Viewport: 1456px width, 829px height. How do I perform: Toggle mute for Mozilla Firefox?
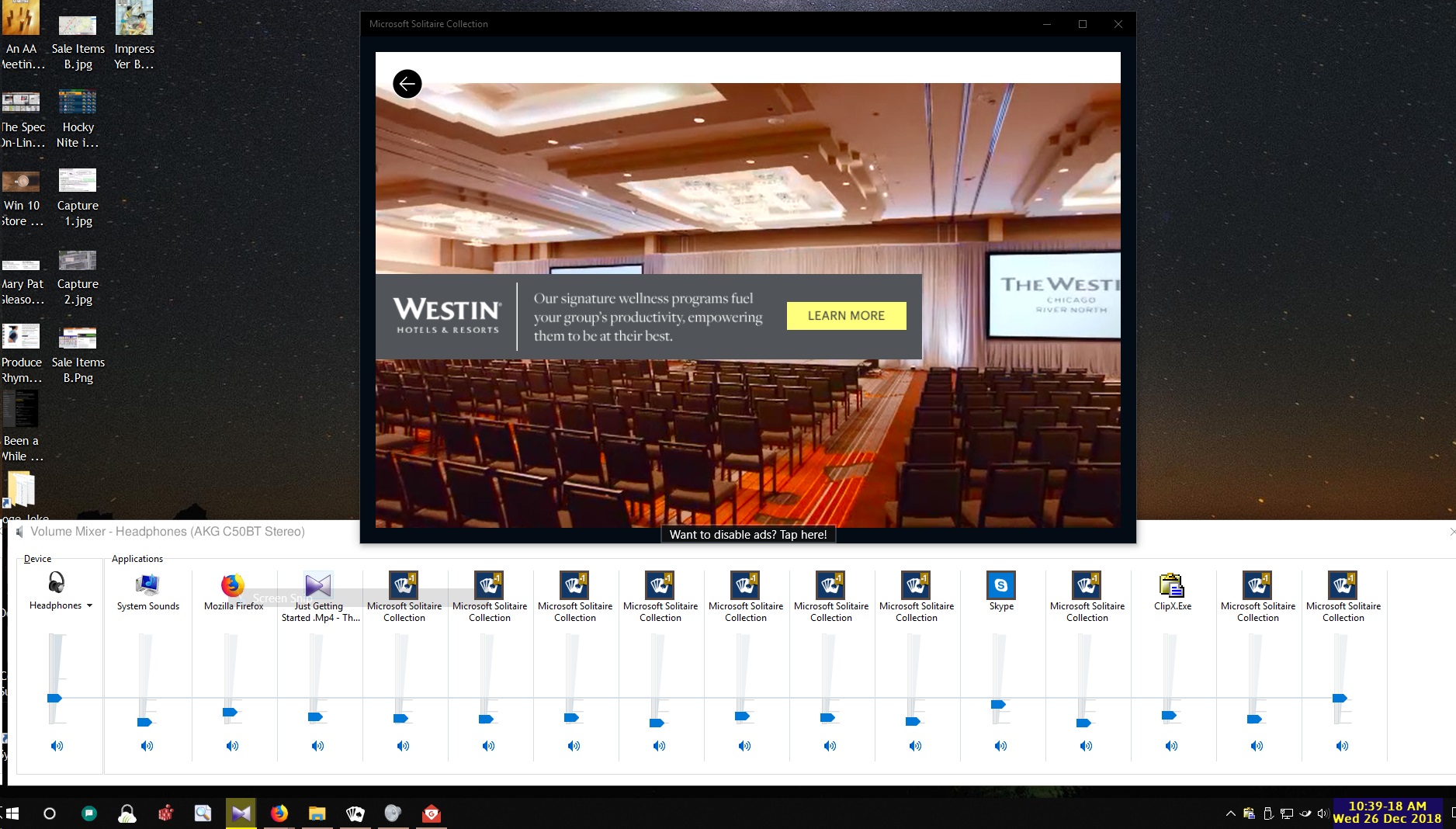[232, 746]
